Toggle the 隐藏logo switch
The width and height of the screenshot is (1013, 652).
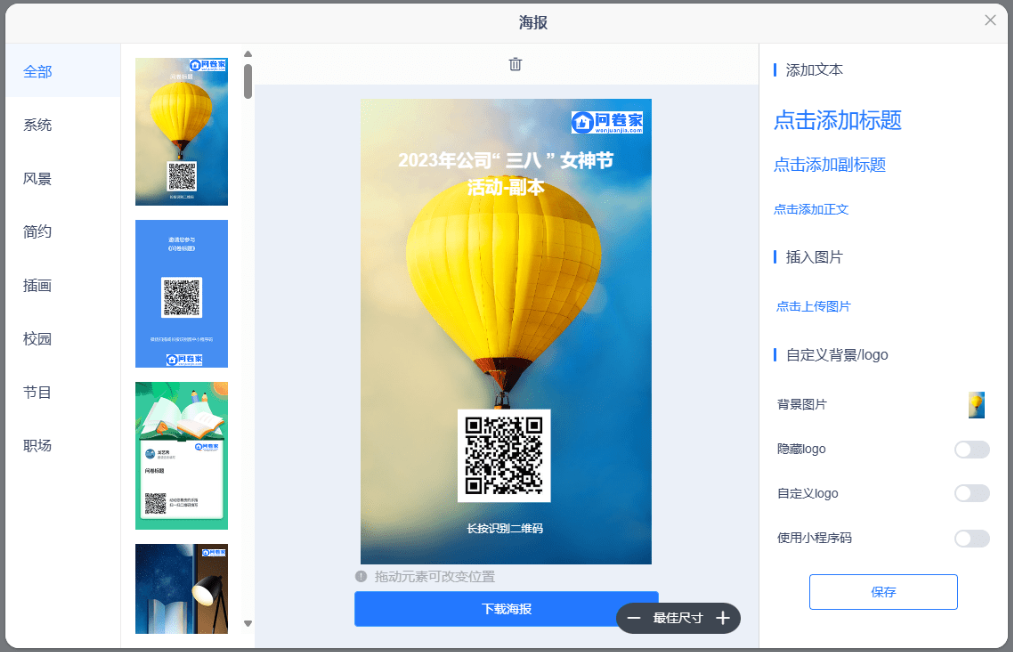(x=972, y=450)
